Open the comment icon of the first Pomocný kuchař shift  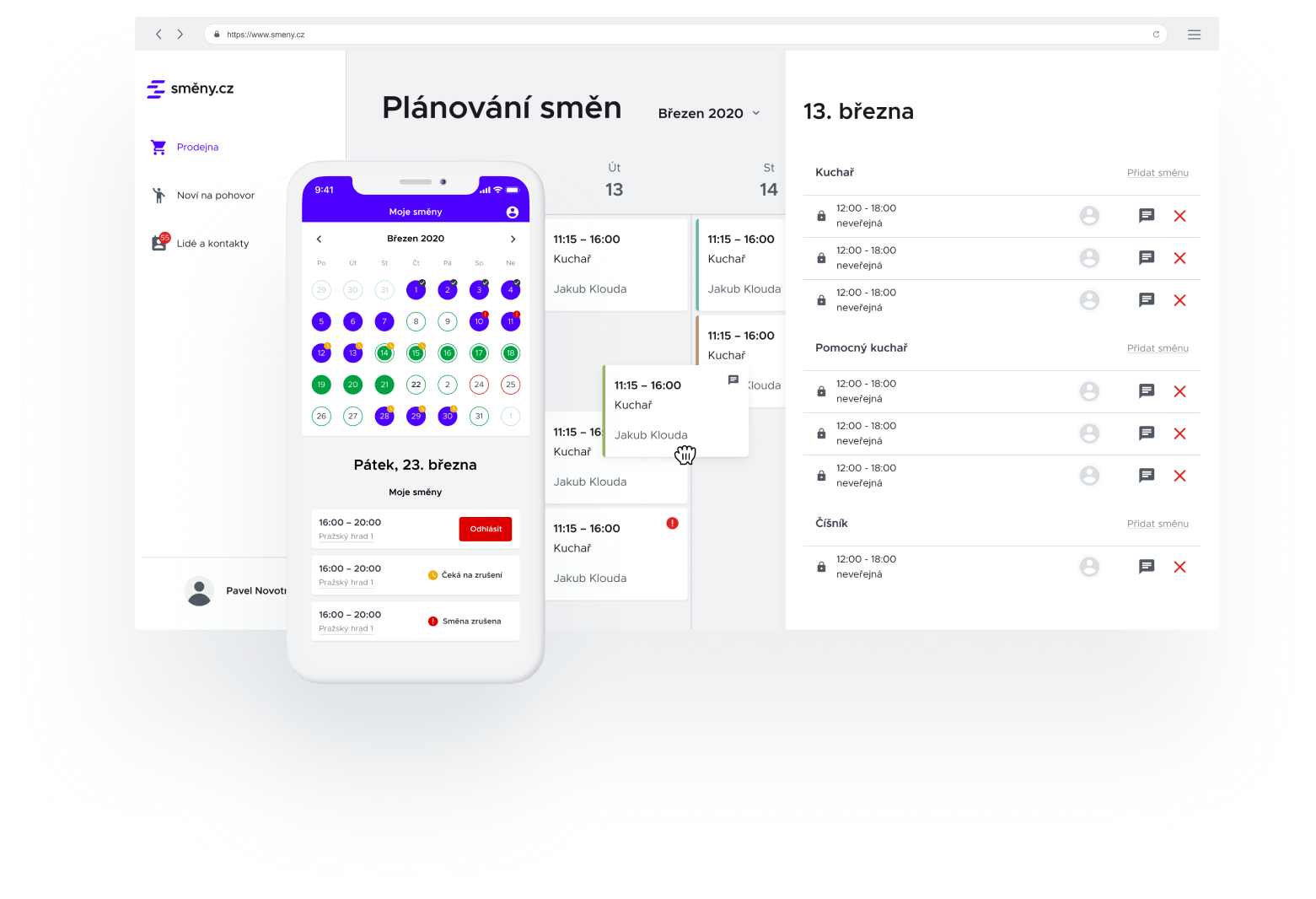click(1147, 391)
